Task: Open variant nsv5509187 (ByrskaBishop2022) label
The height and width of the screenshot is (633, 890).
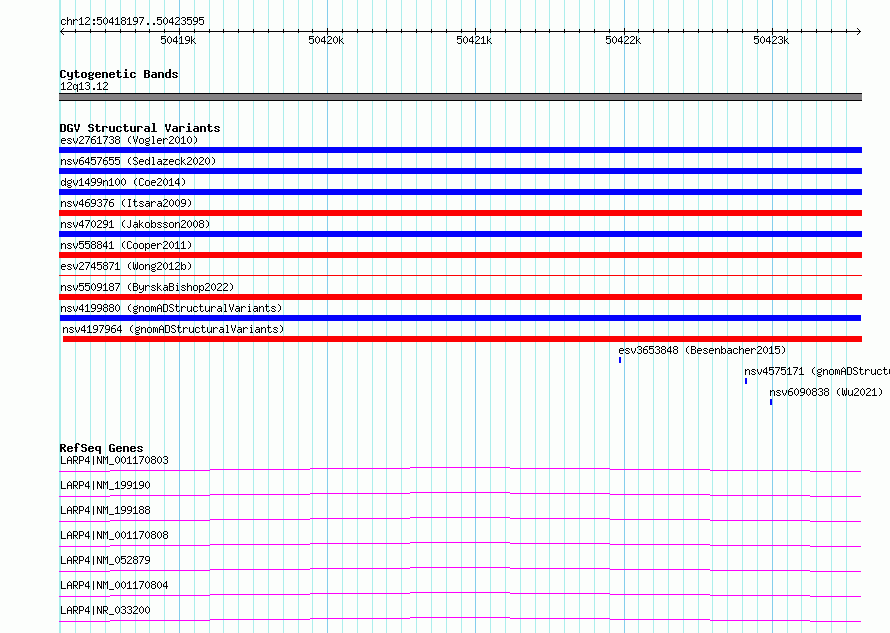Action: [x=147, y=287]
